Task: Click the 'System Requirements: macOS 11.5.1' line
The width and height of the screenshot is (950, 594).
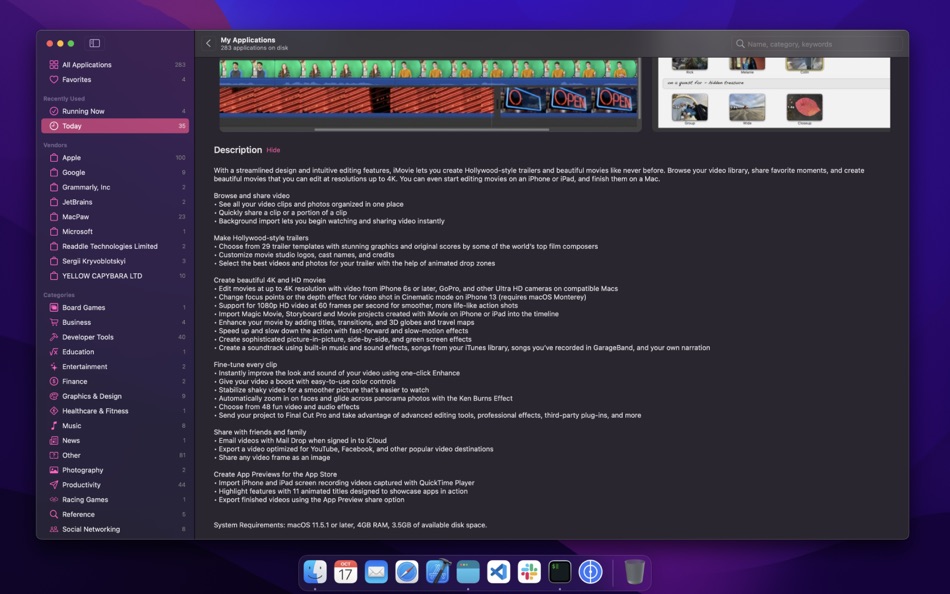Action: click(350, 525)
